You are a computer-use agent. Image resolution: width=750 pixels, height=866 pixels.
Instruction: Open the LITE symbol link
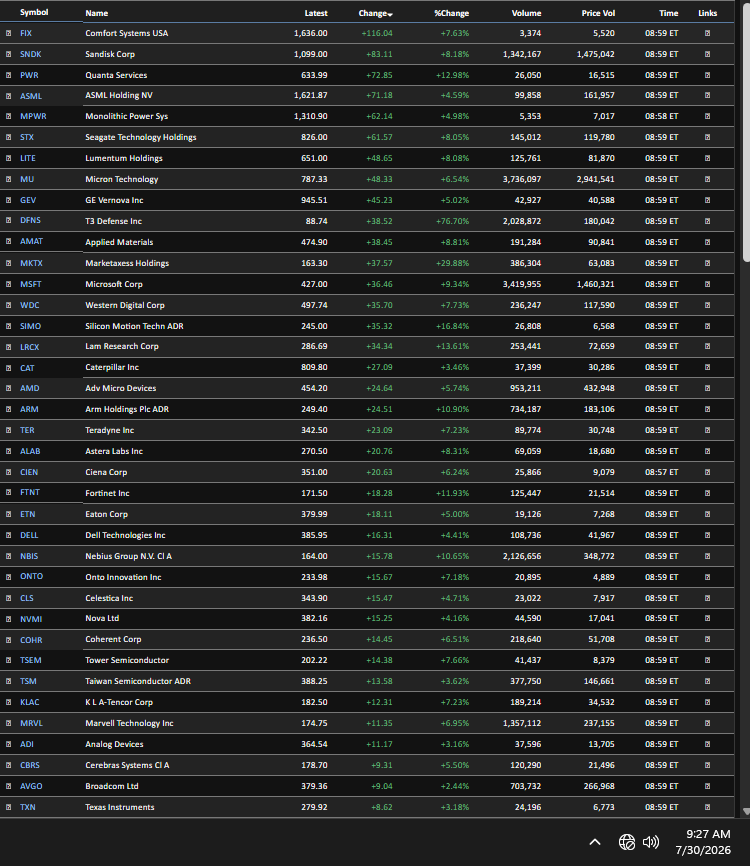click(28, 159)
